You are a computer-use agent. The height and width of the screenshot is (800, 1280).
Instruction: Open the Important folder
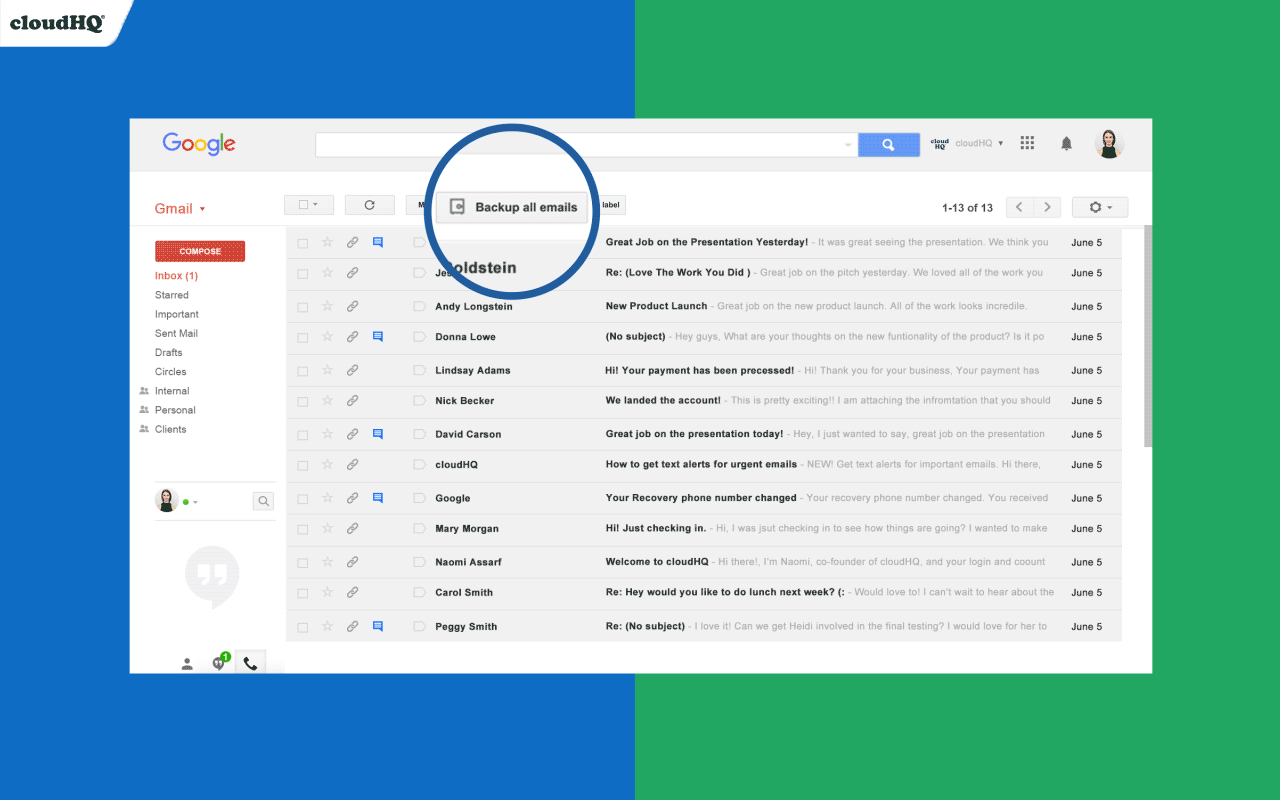(177, 314)
